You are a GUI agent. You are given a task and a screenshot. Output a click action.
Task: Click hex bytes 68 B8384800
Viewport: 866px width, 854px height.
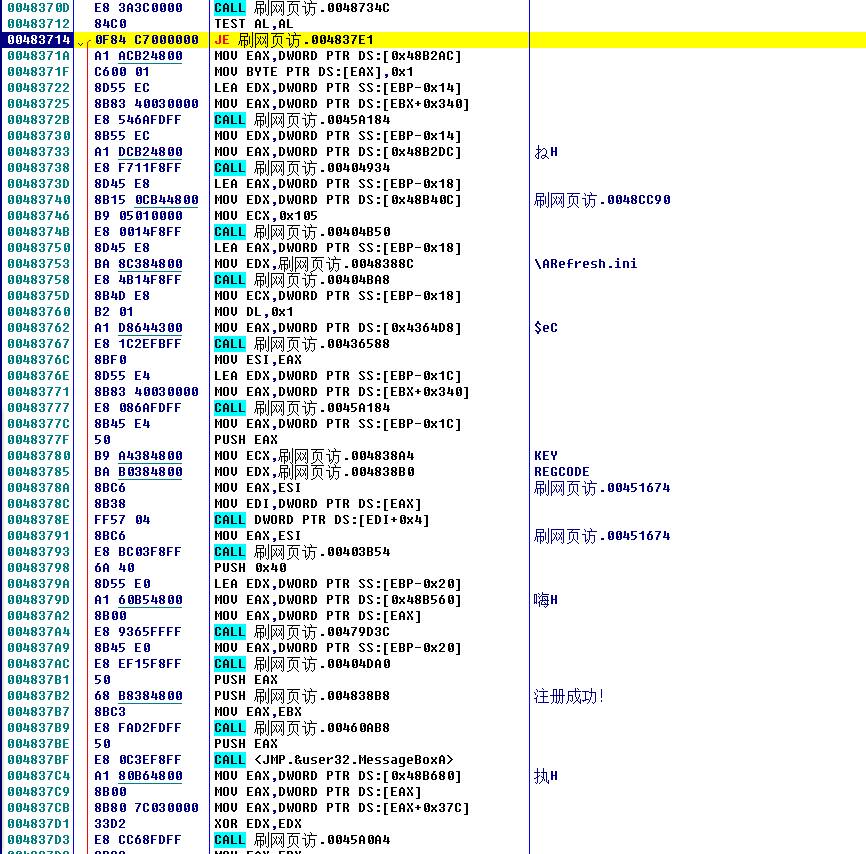point(139,696)
